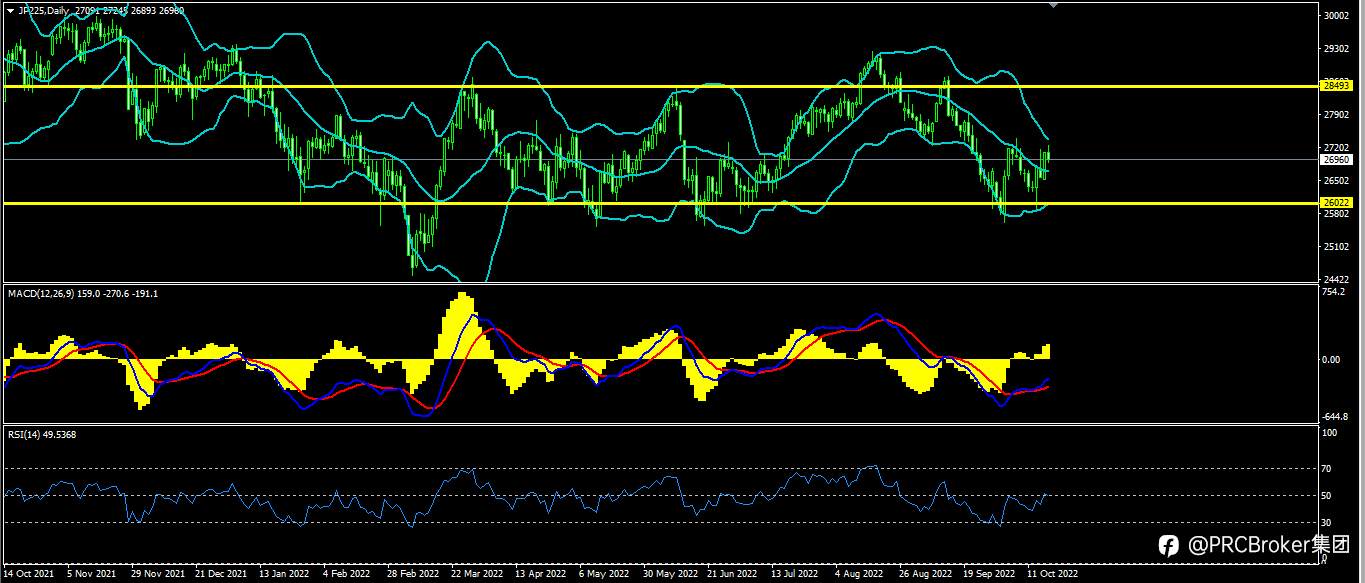Click the 4 Aug 2022 date label
This screenshot has height=583, width=1365.
coord(859,575)
